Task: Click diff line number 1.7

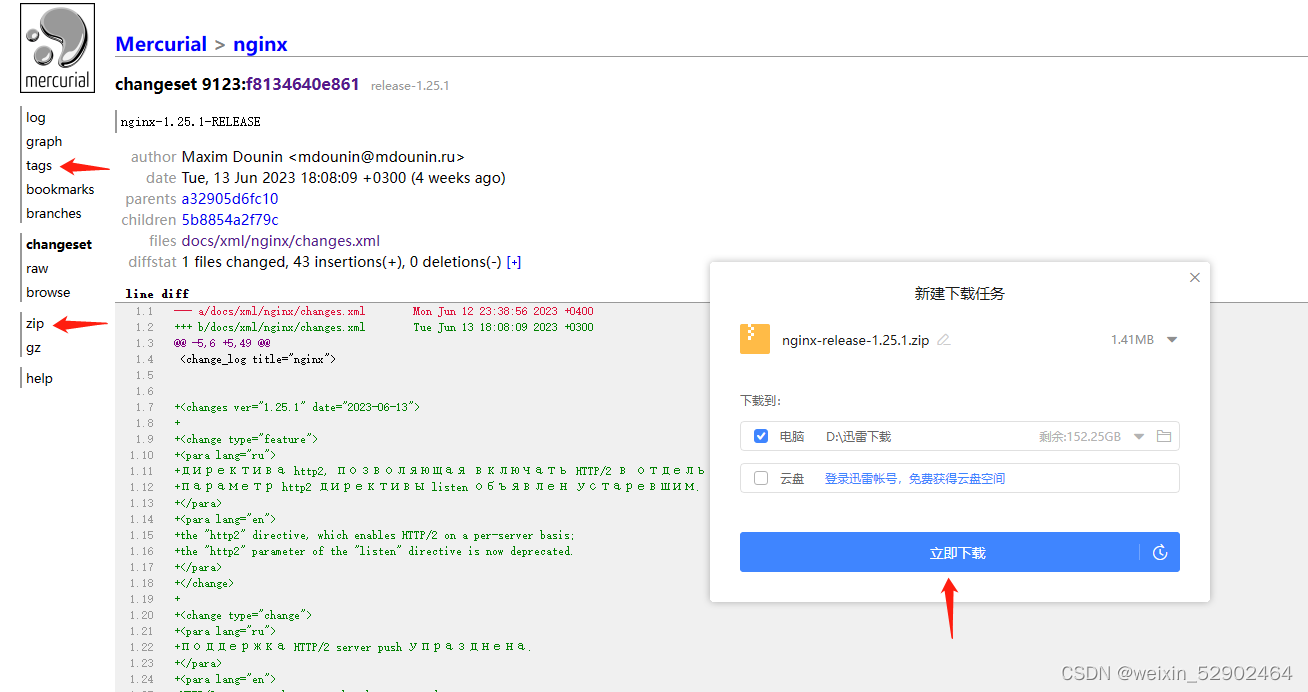Action: [x=145, y=407]
